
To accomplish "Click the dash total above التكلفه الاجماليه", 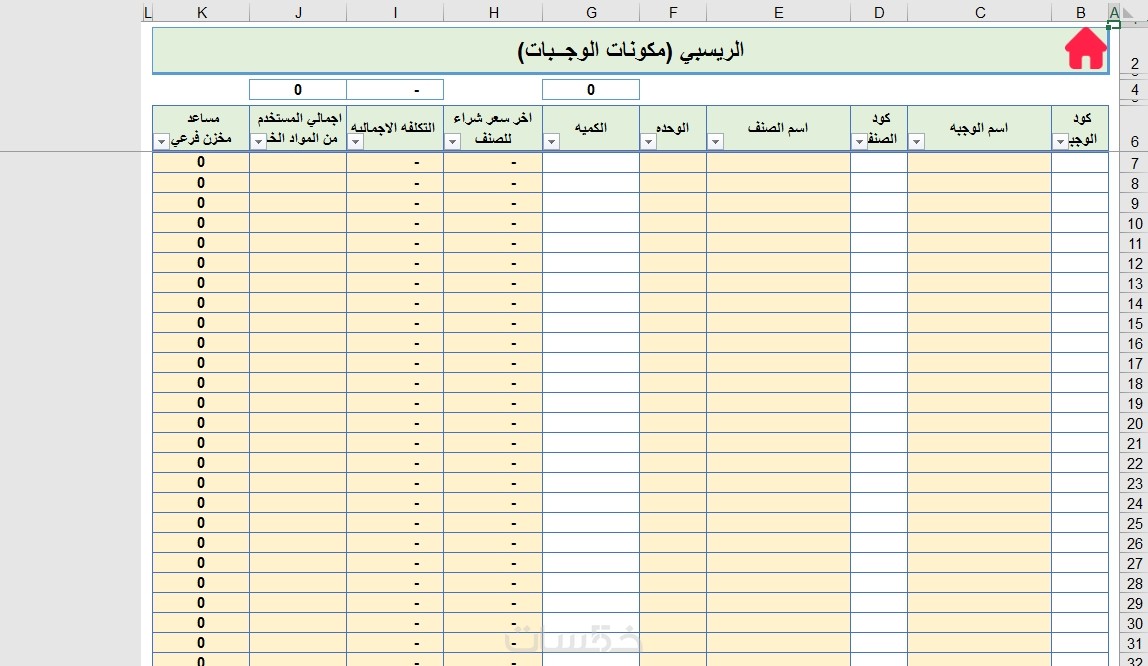I will (x=395, y=89).
